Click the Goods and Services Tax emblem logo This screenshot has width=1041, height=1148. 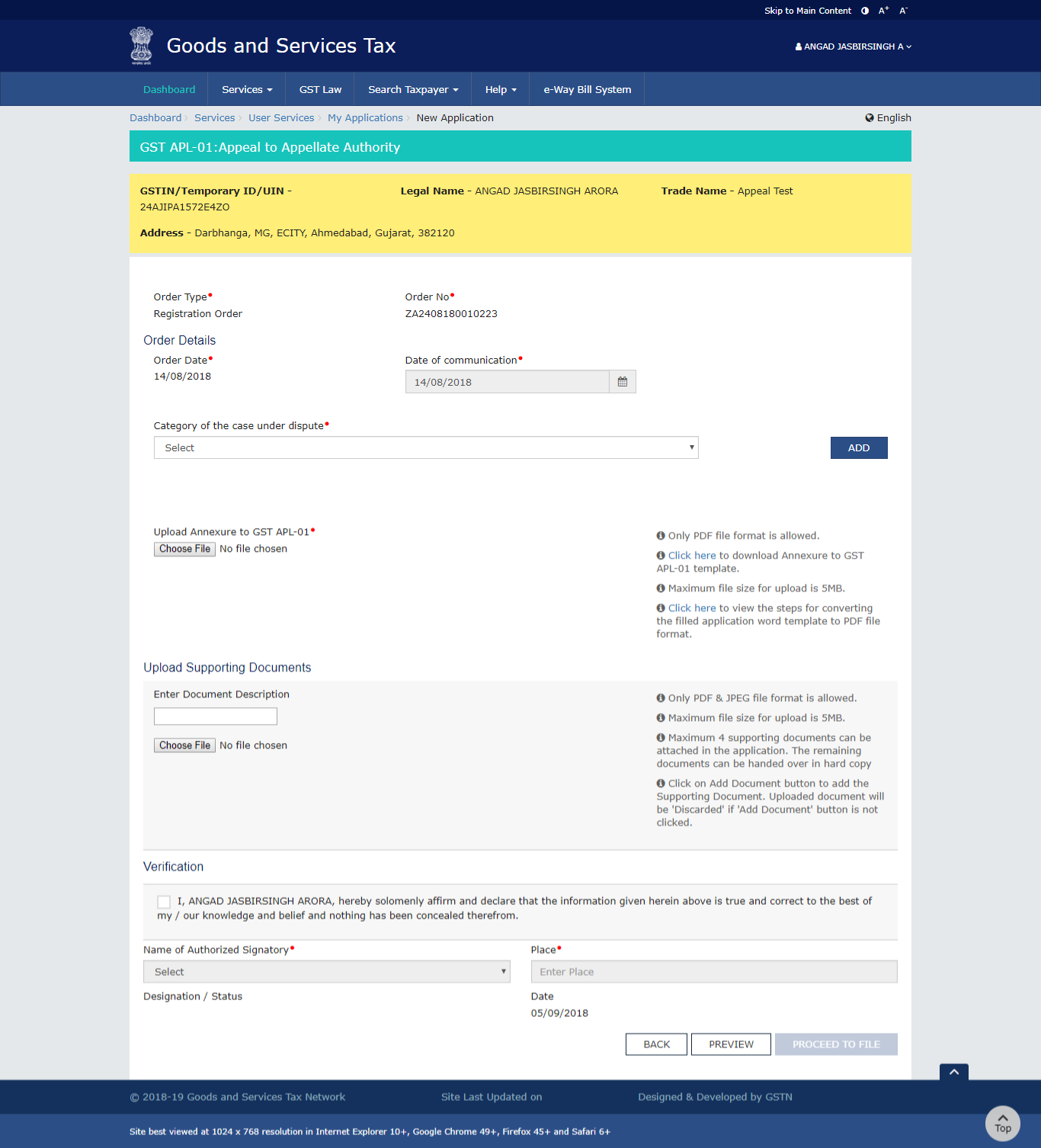point(140,45)
